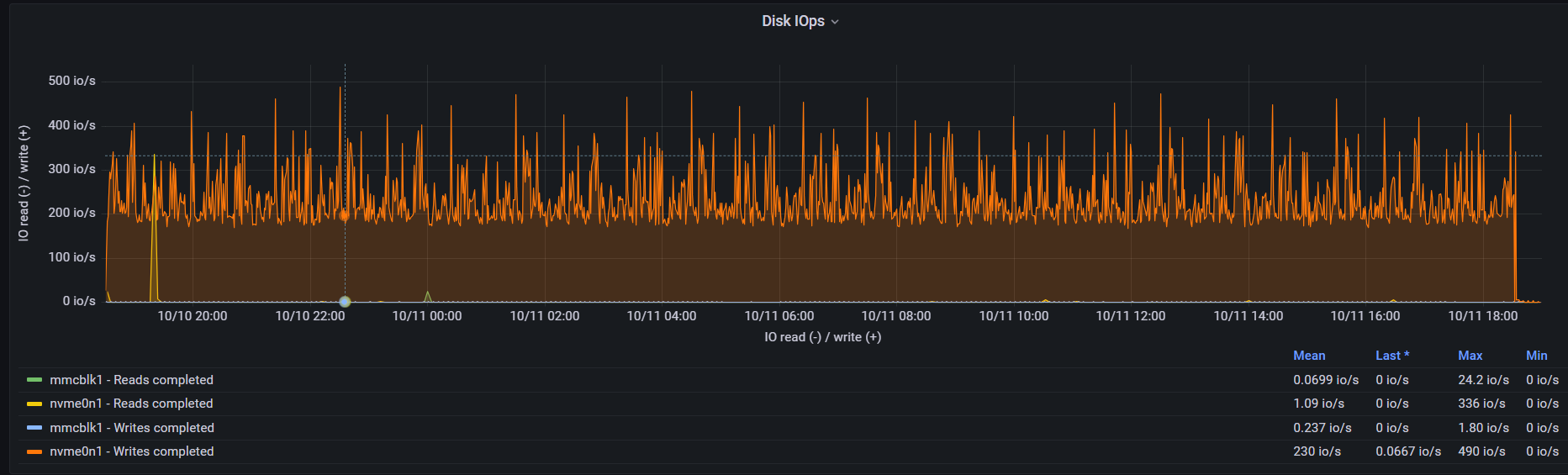The width and height of the screenshot is (1568, 475).
Task: Click the 500 io/s y-axis label
Action: click(x=71, y=81)
